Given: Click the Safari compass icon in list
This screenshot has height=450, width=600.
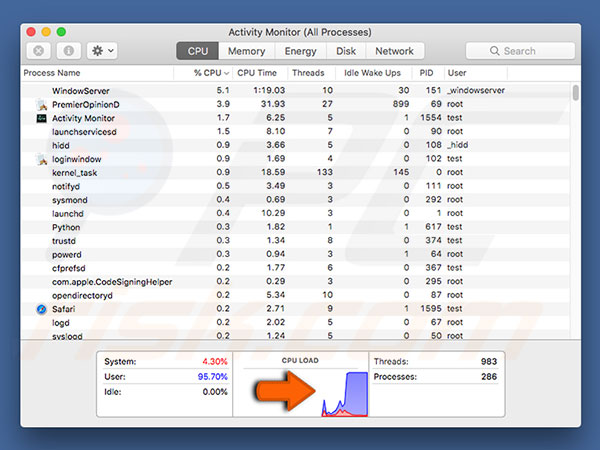Looking at the screenshot, I should pos(40,310).
